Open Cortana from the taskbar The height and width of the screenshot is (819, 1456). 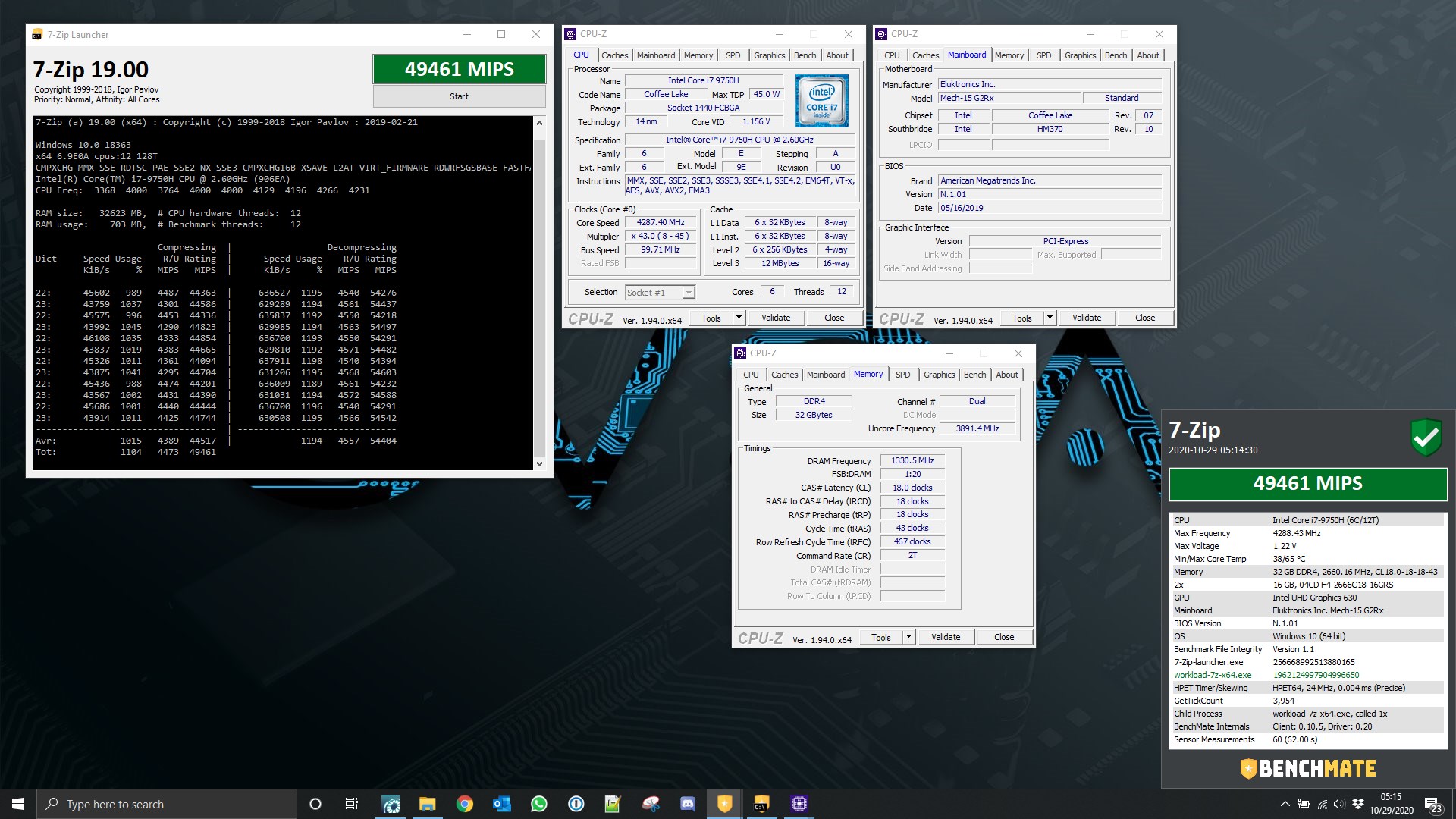pyautogui.click(x=315, y=804)
